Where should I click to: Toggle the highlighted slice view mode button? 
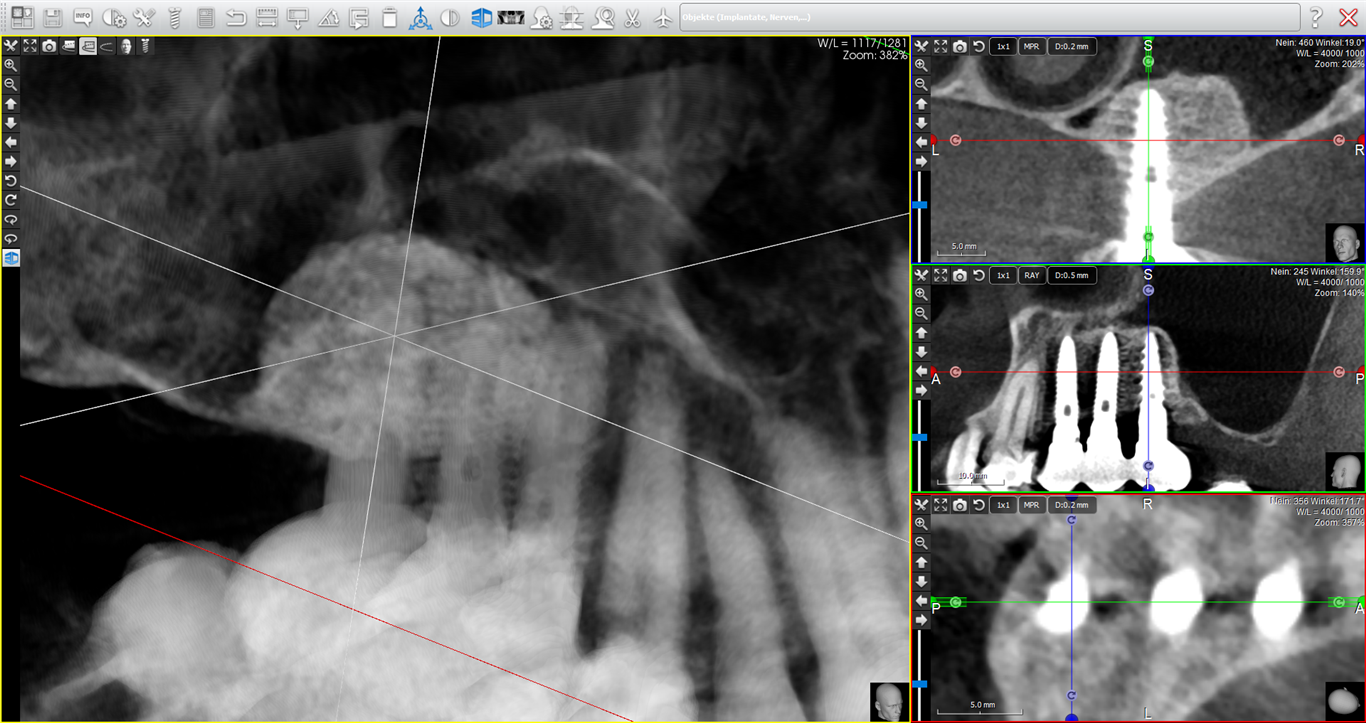pos(88,46)
